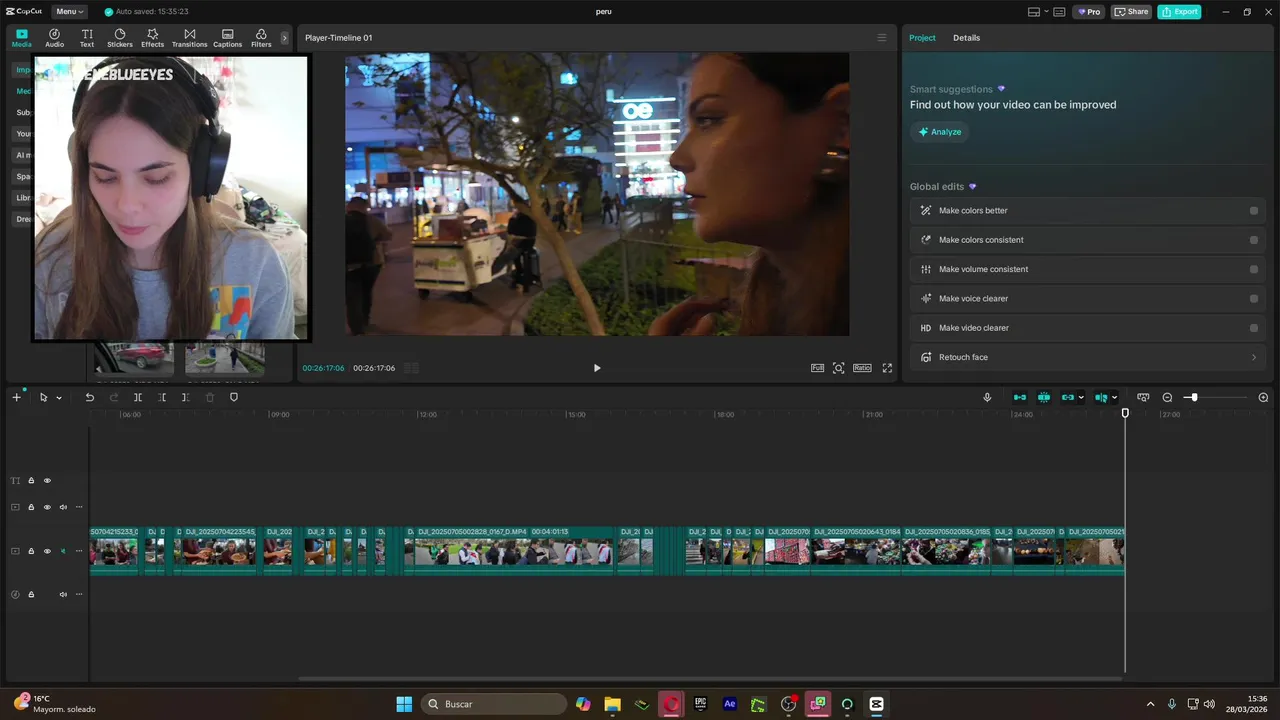The image size is (1280, 720).
Task: Open linkage options dropdown arrow
Action: click(1081, 398)
